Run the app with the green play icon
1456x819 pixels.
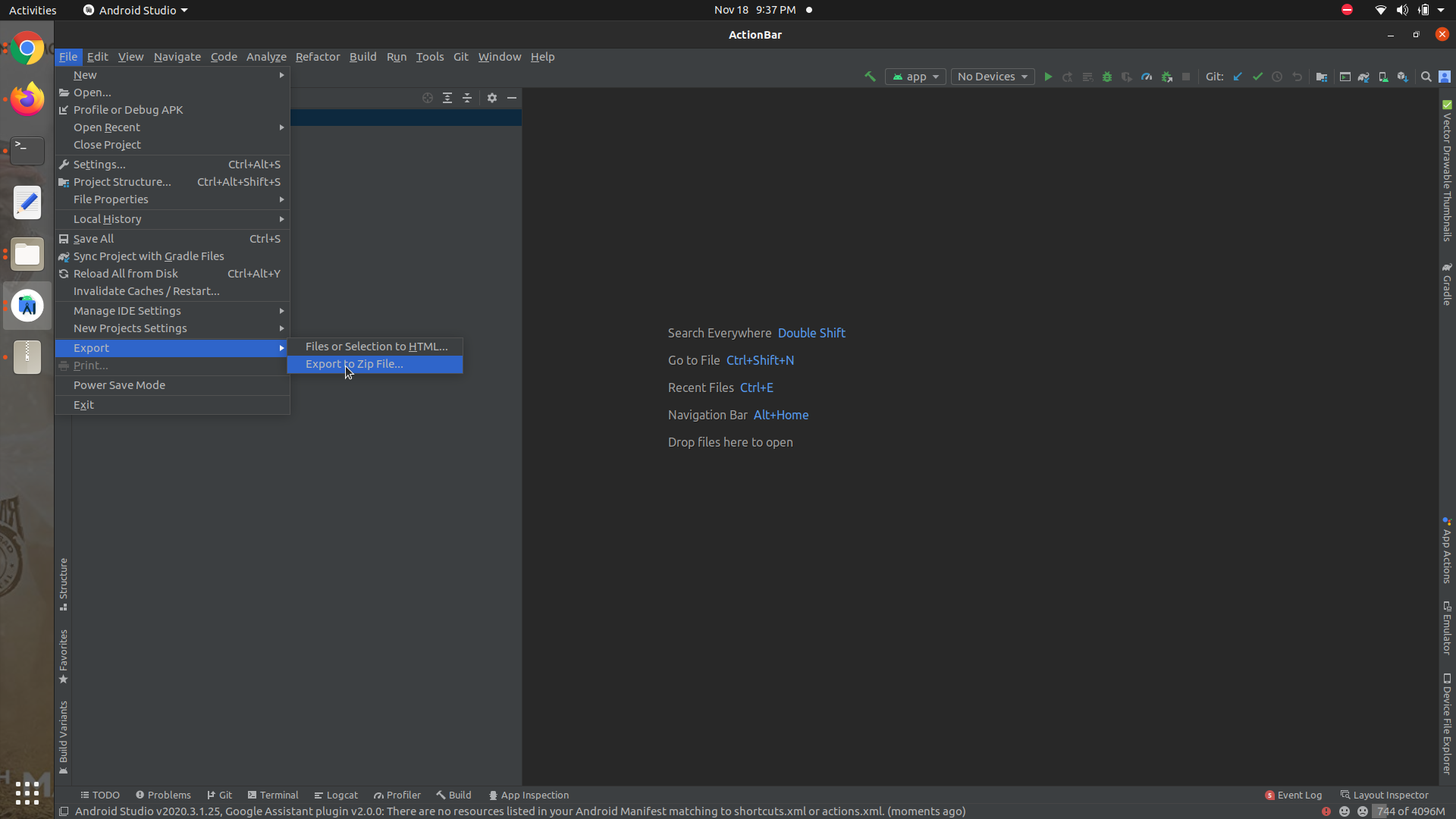tap(1048, 77)
